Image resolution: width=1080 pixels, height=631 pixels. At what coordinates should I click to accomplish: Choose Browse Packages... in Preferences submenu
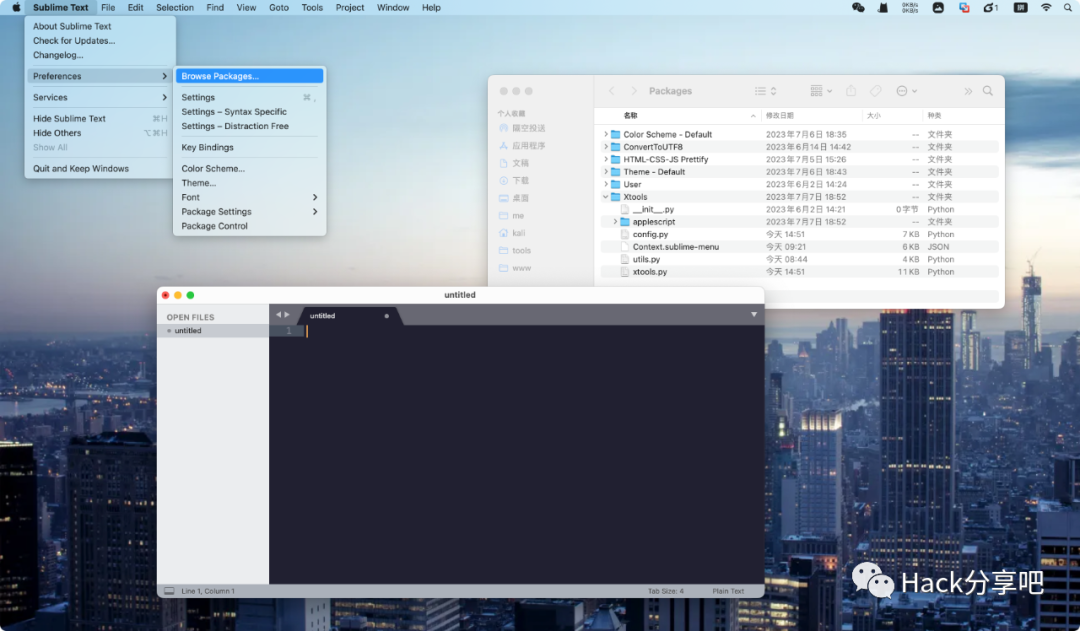click(x=249, y=76)
